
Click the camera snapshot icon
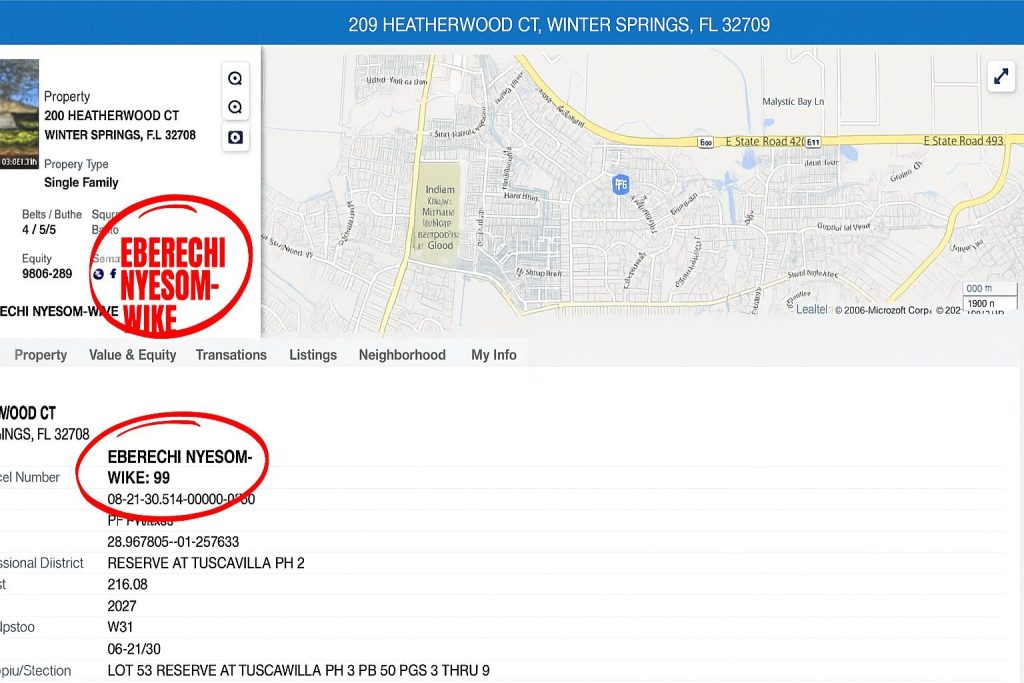point(235,137)
